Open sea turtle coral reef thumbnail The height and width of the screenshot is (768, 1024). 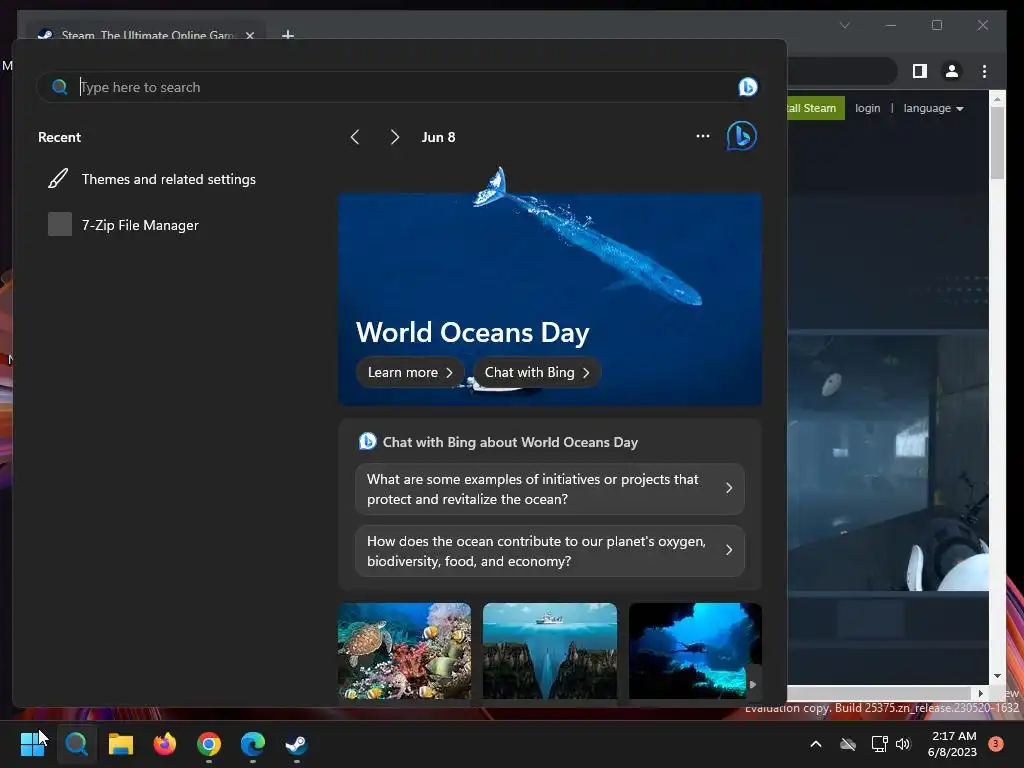click(404, 651)
